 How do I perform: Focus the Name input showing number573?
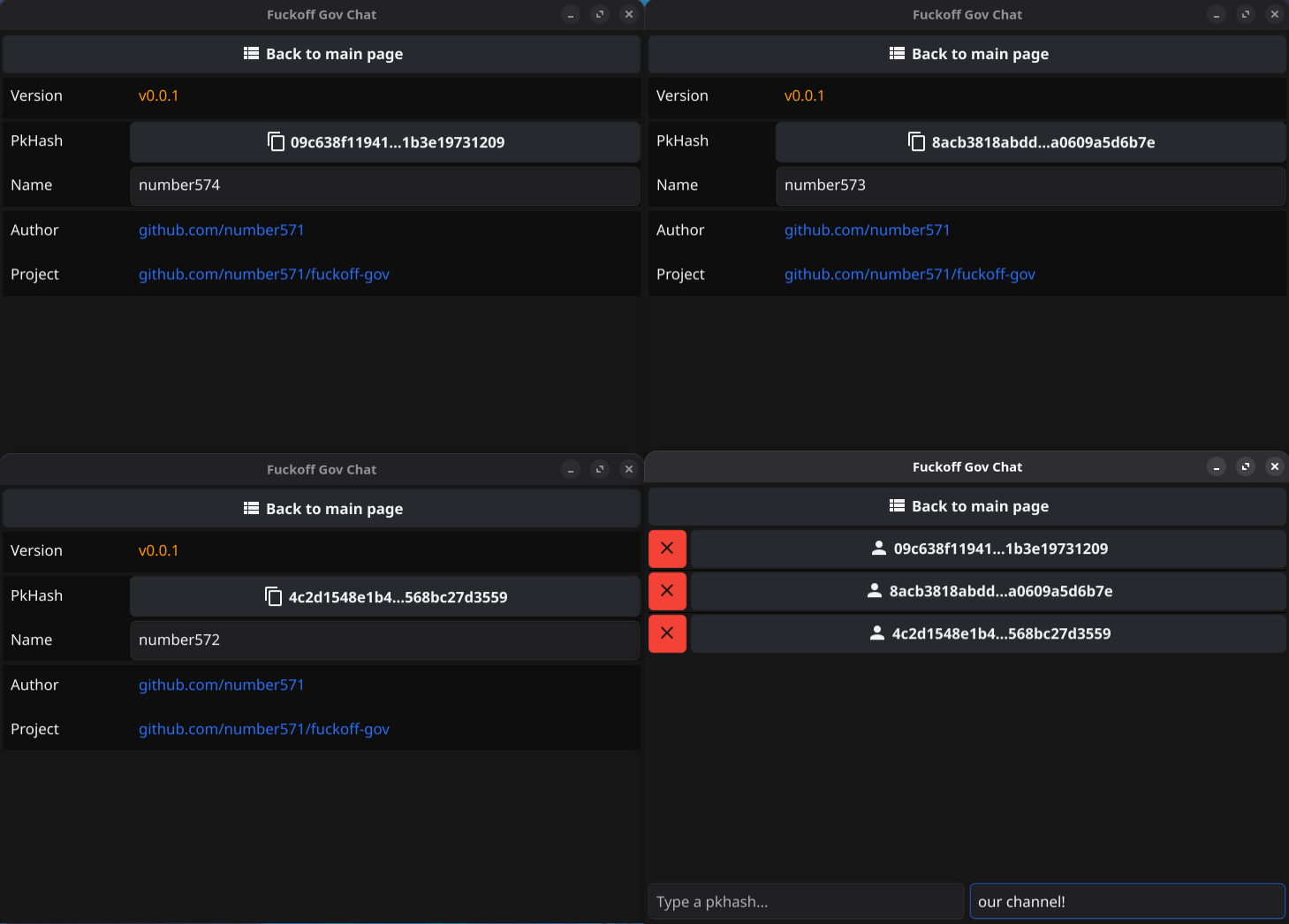coord(1030,186)
